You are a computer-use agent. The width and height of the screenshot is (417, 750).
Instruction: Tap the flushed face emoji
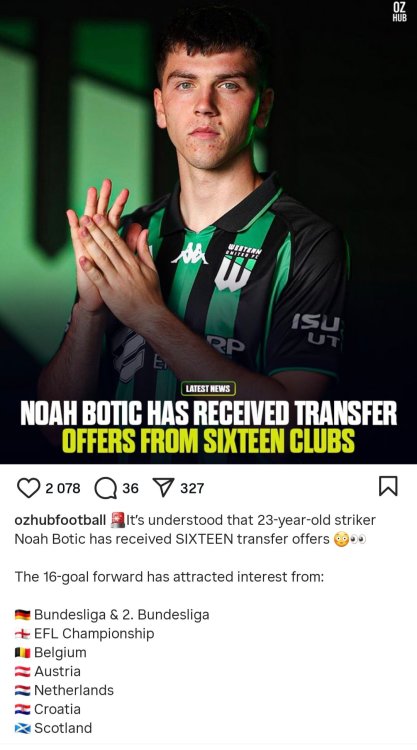point(341,540)
